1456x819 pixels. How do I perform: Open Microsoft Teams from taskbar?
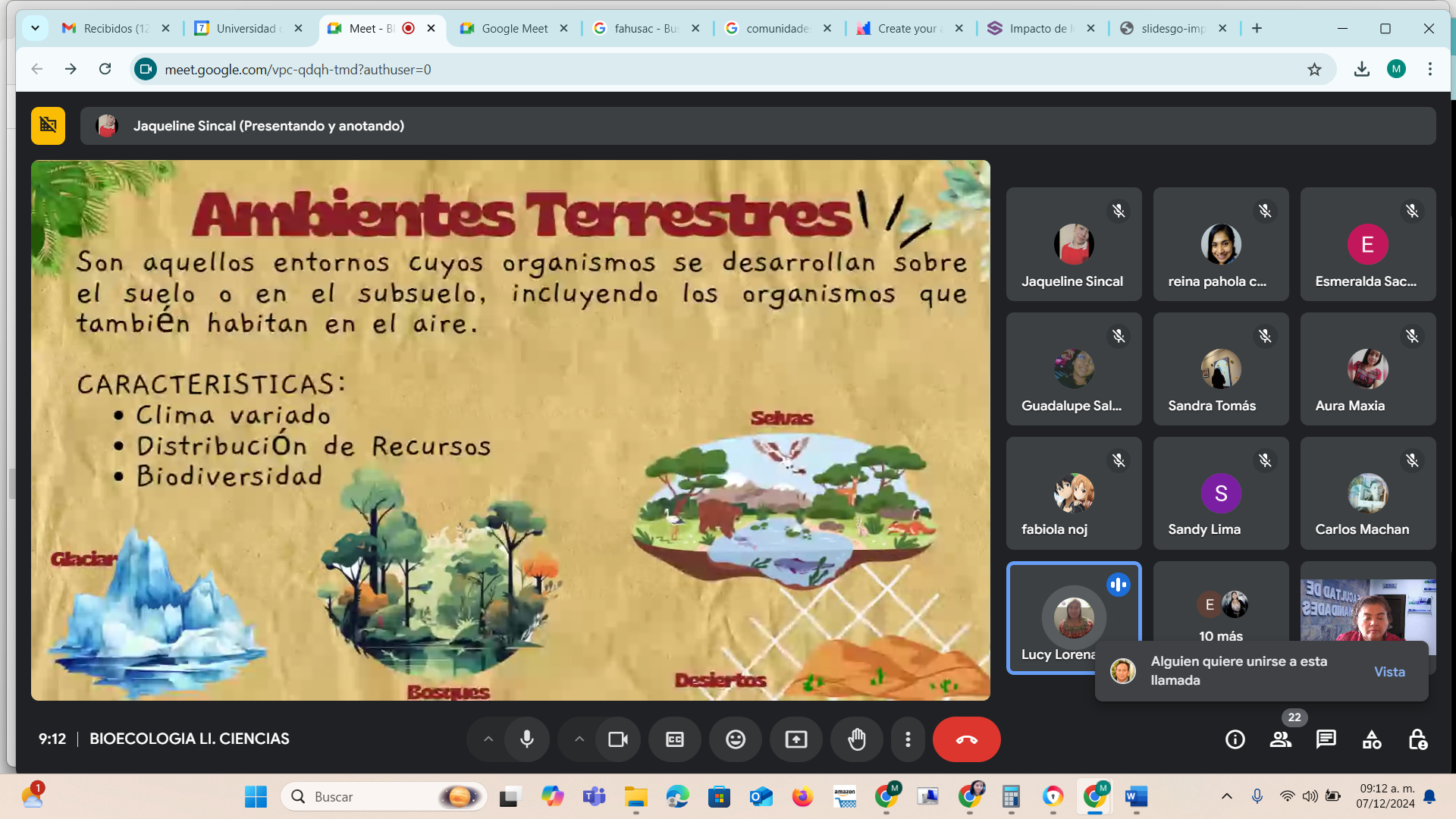click(594, 796)
